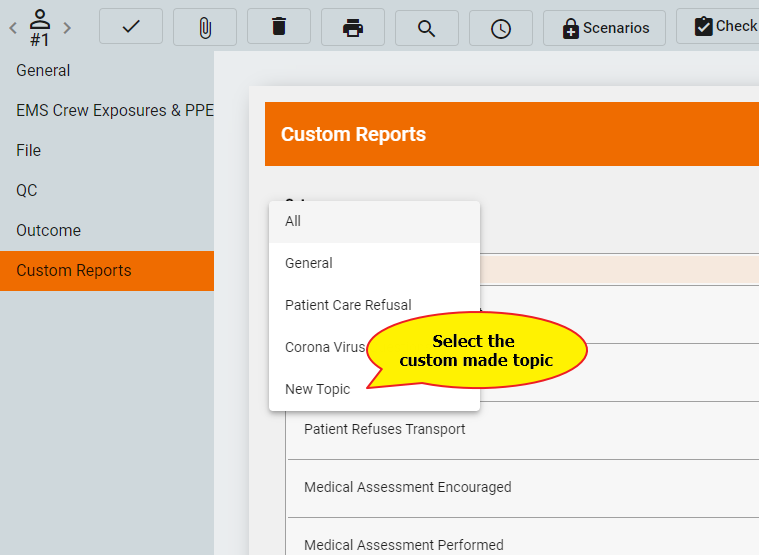Click the checkmark save icon
759x555 pixels.
131,27
